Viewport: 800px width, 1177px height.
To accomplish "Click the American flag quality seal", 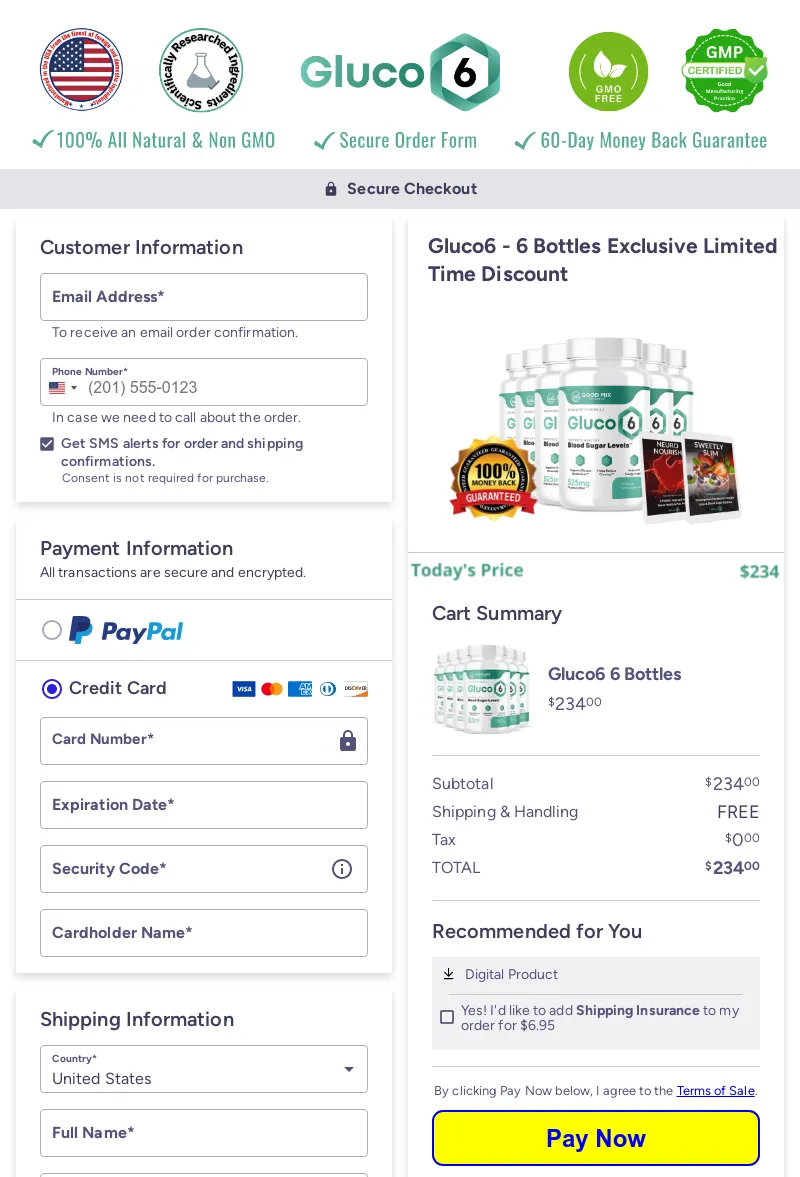I will click(81, 70).
